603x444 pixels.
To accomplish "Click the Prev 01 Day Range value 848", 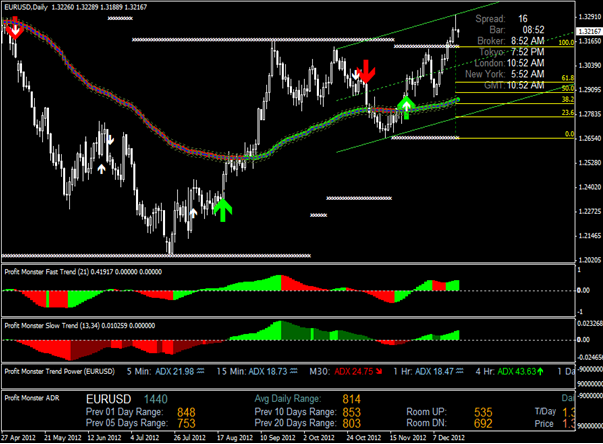I will [186, 412].
